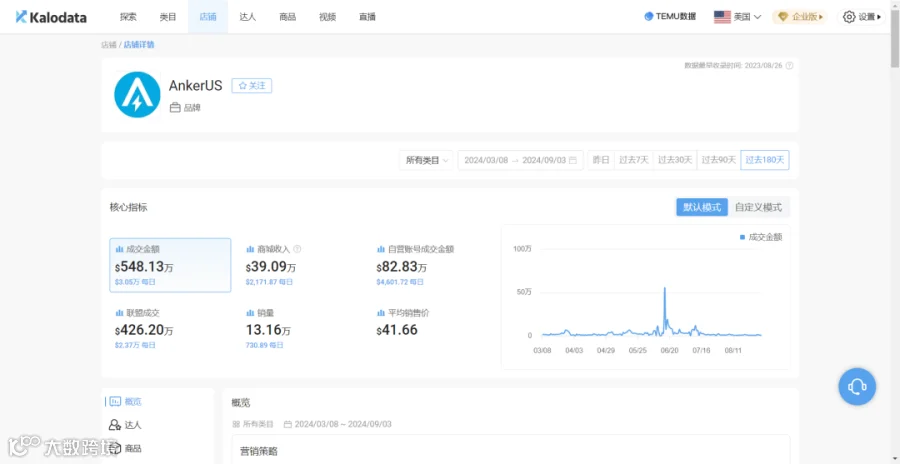Click the settings gear icon
Image resolution: width=900 pixels, height=464 pixels.
click(848, 17)
